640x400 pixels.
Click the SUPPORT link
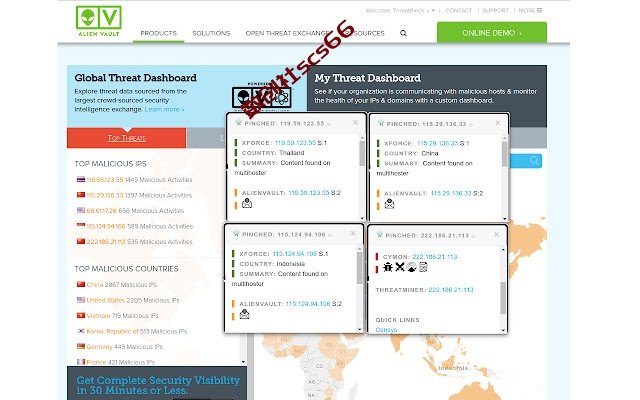click(496, 11)
